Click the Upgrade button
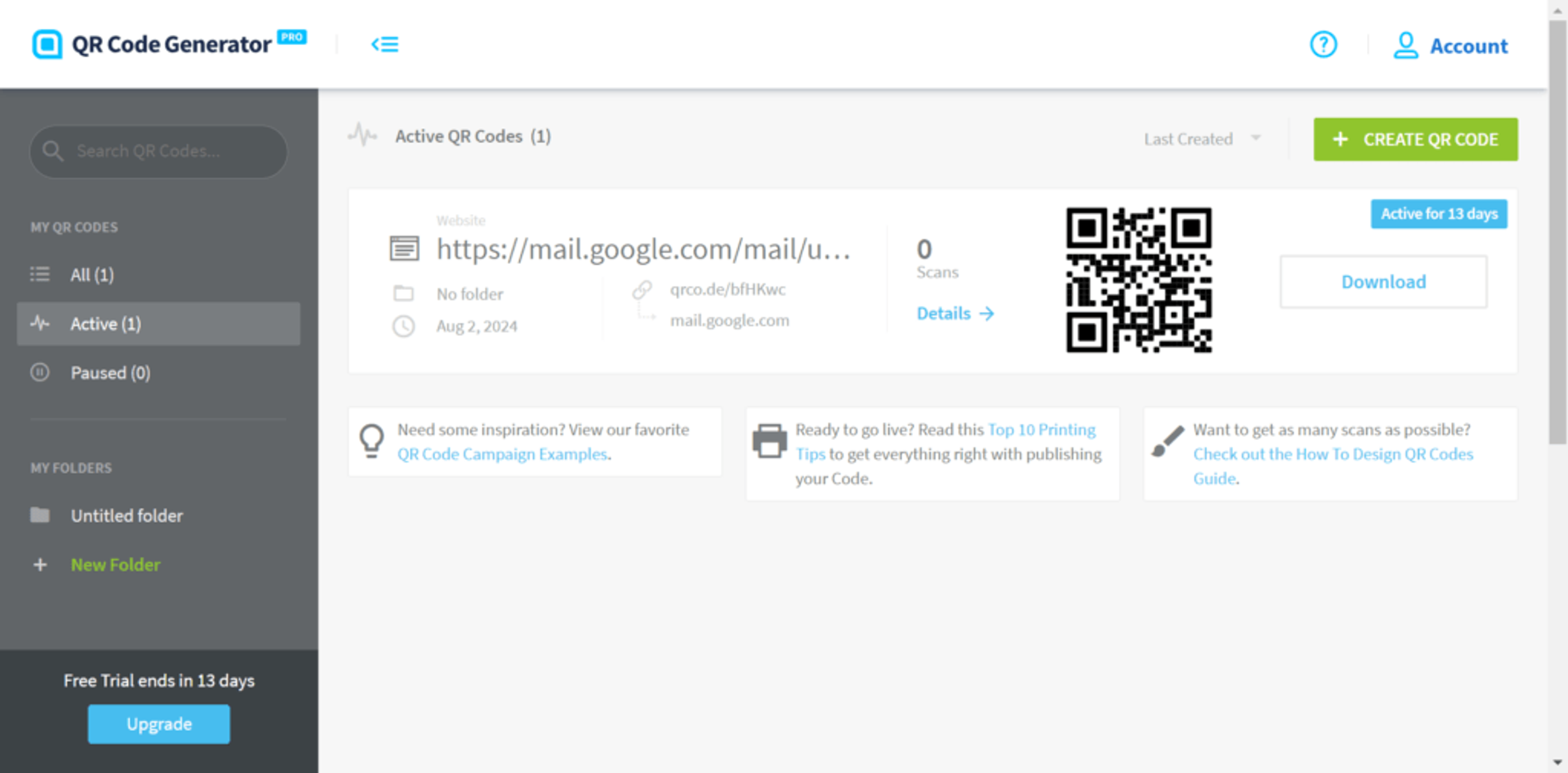This screenshot has height=773, width=1568. (x=159, y=724)
